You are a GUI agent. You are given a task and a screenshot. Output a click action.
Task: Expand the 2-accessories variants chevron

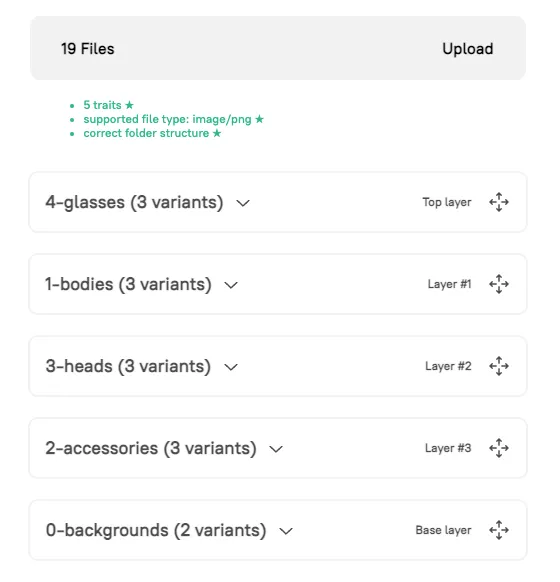(x=276, y=449)
